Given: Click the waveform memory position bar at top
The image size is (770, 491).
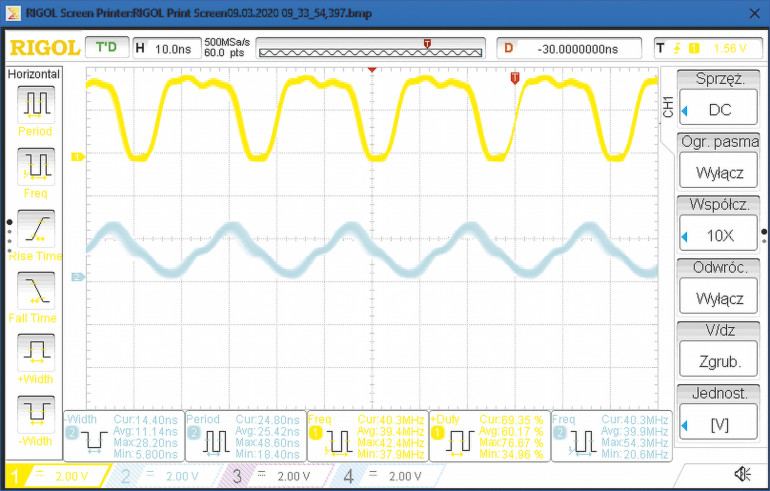Looking at the screenshot, I should click(x=370, y=48).
